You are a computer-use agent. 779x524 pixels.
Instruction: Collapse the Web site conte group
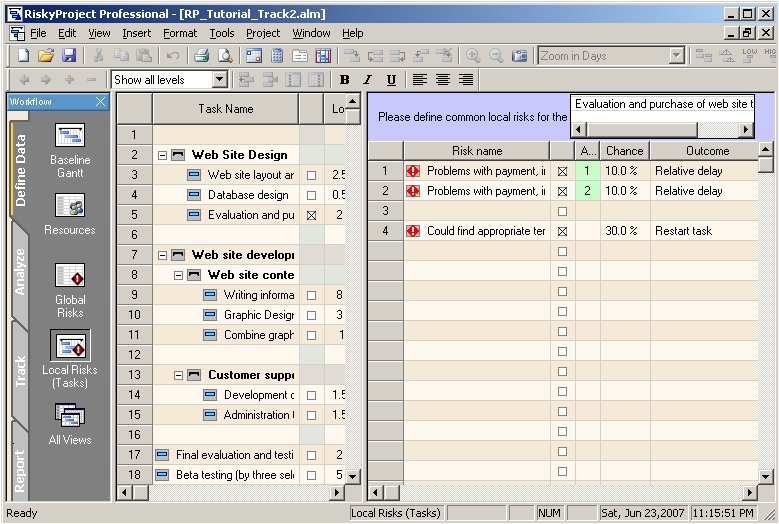178,275
